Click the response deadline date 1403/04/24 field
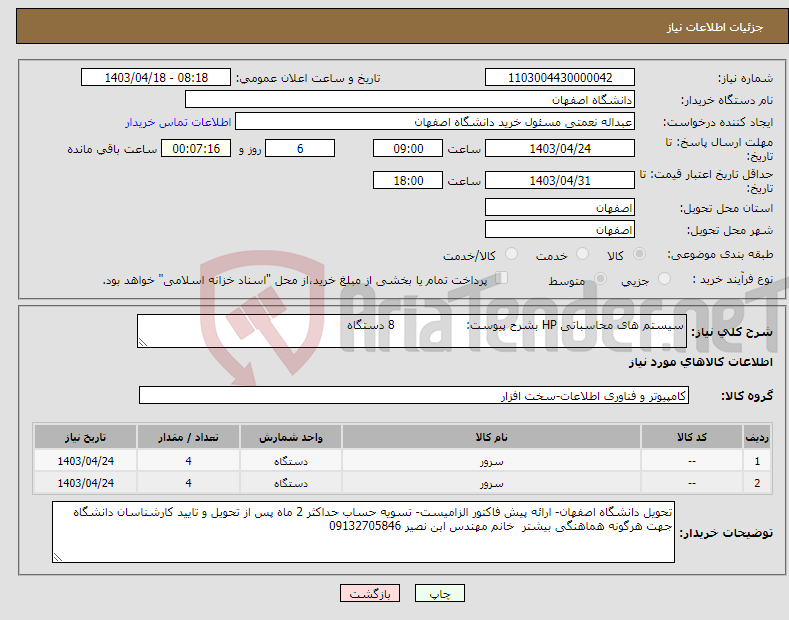Image resolution: width=789 pixels, height=620 pixels. [x=560, y=148]
